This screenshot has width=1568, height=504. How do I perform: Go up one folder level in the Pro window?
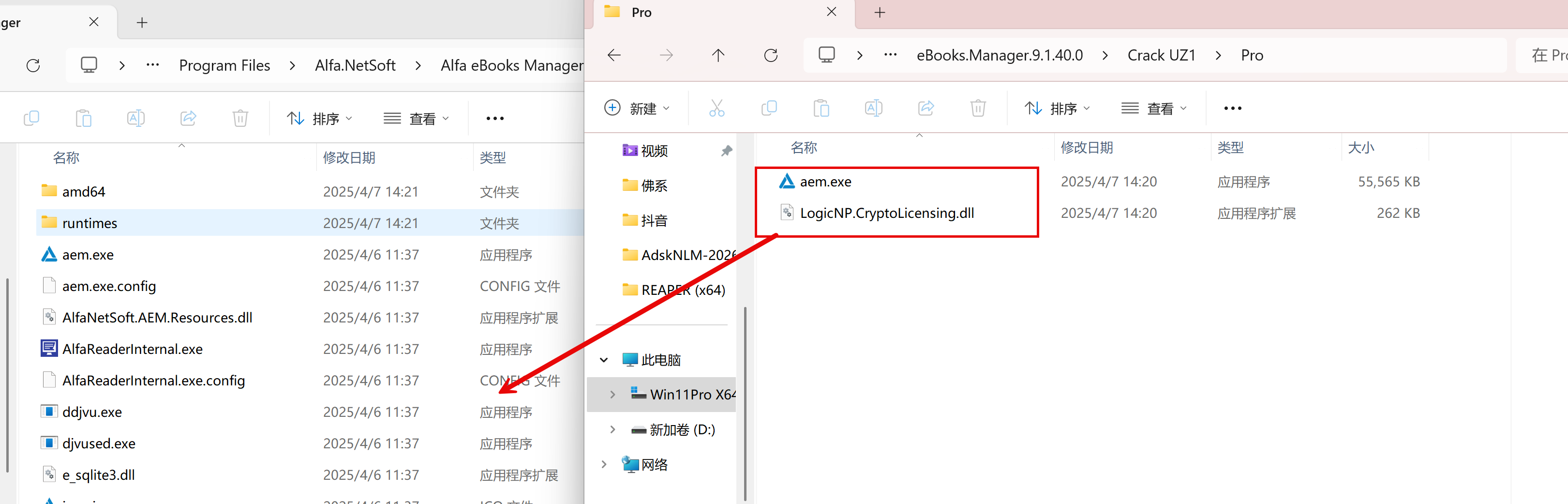coord(718,56)
